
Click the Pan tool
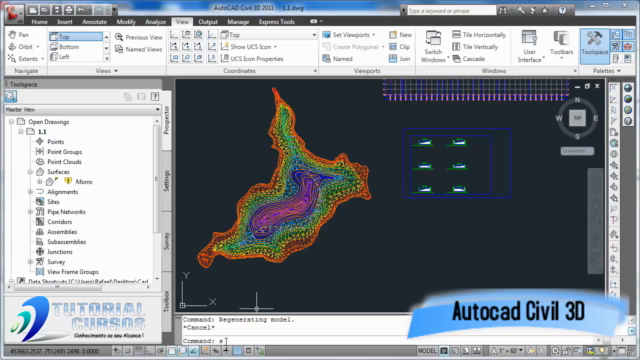tap(19, 35)
